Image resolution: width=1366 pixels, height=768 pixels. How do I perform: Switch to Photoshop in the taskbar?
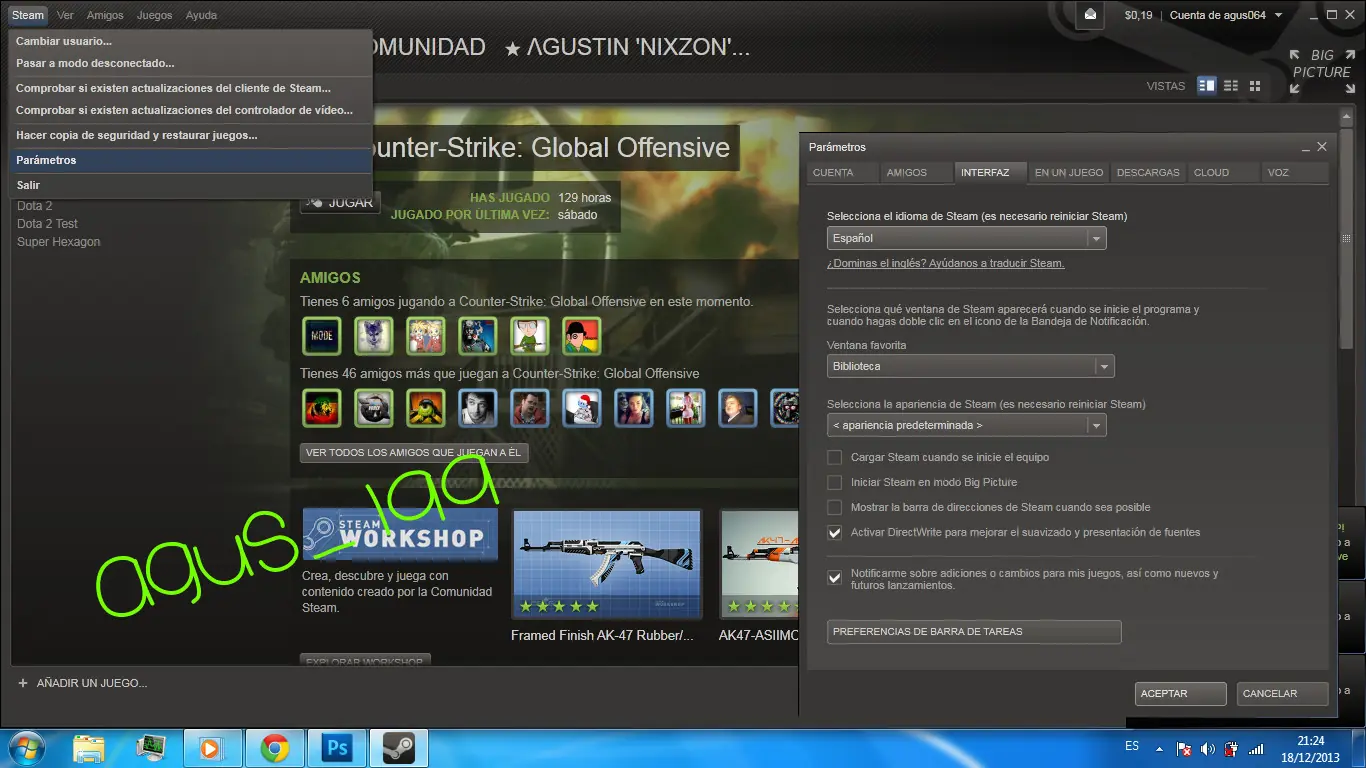(x=337, y=748)
